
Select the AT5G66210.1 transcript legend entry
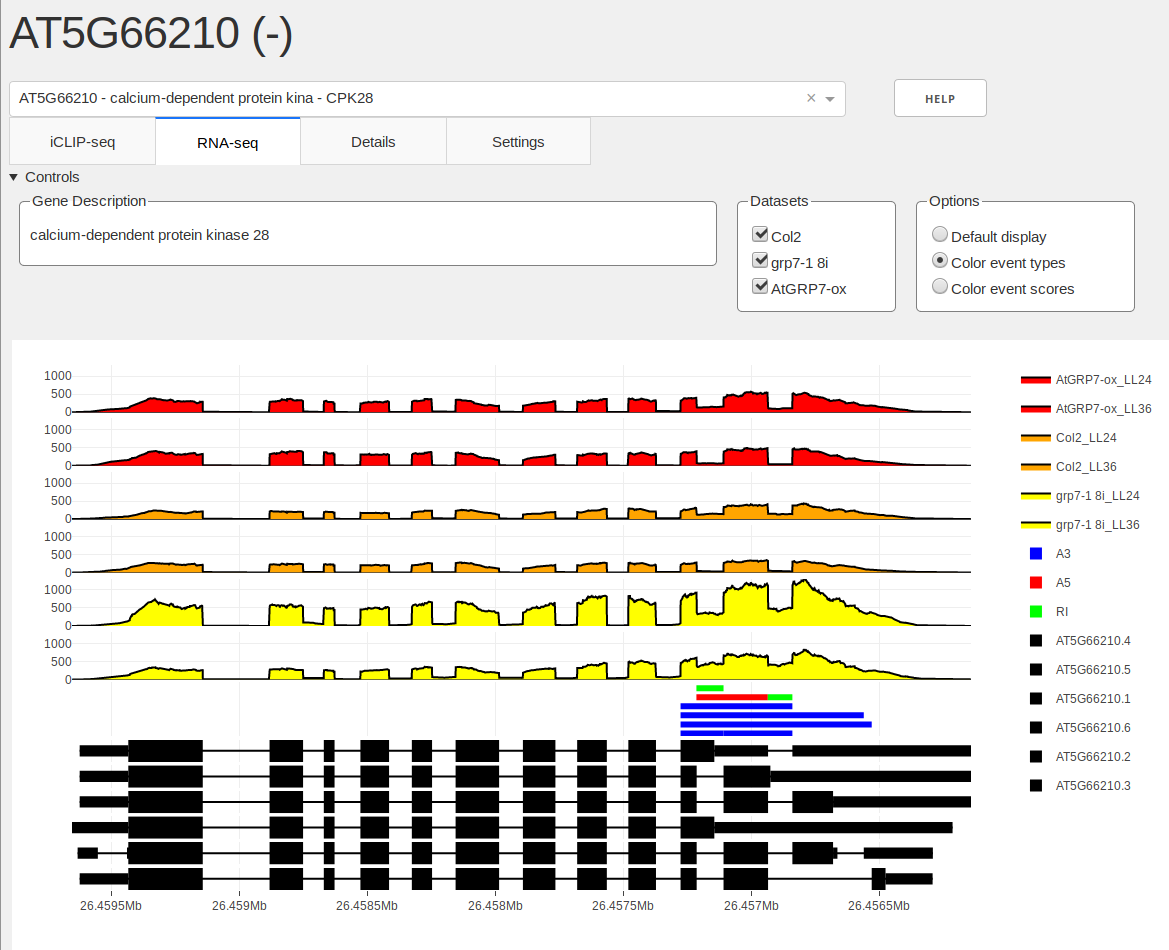click(x=1036, y=698)
